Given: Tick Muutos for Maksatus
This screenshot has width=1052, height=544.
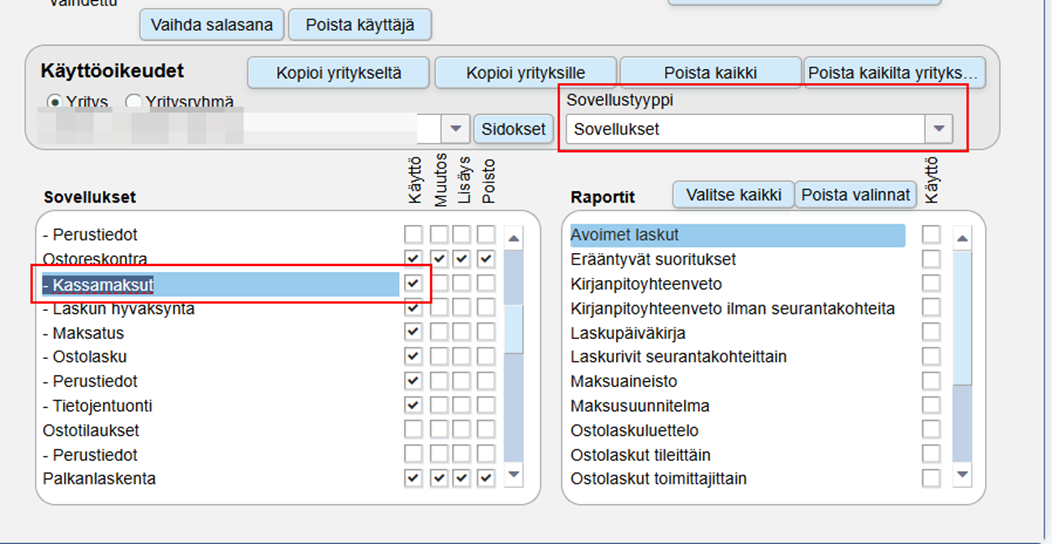Looking at the screenshot, I should (438, 332).
